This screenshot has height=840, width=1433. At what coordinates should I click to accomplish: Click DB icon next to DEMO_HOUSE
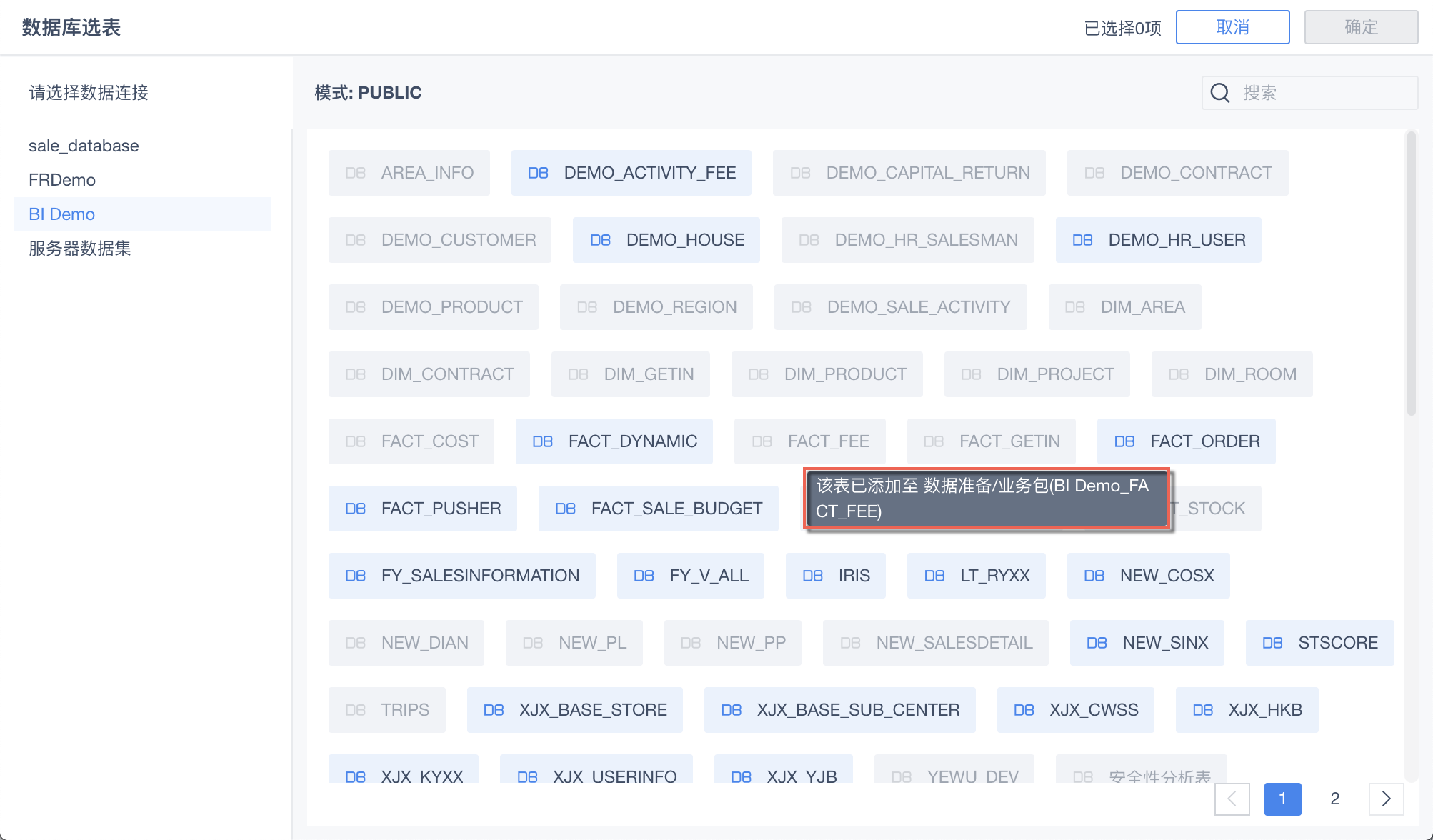tap(600, 240)
